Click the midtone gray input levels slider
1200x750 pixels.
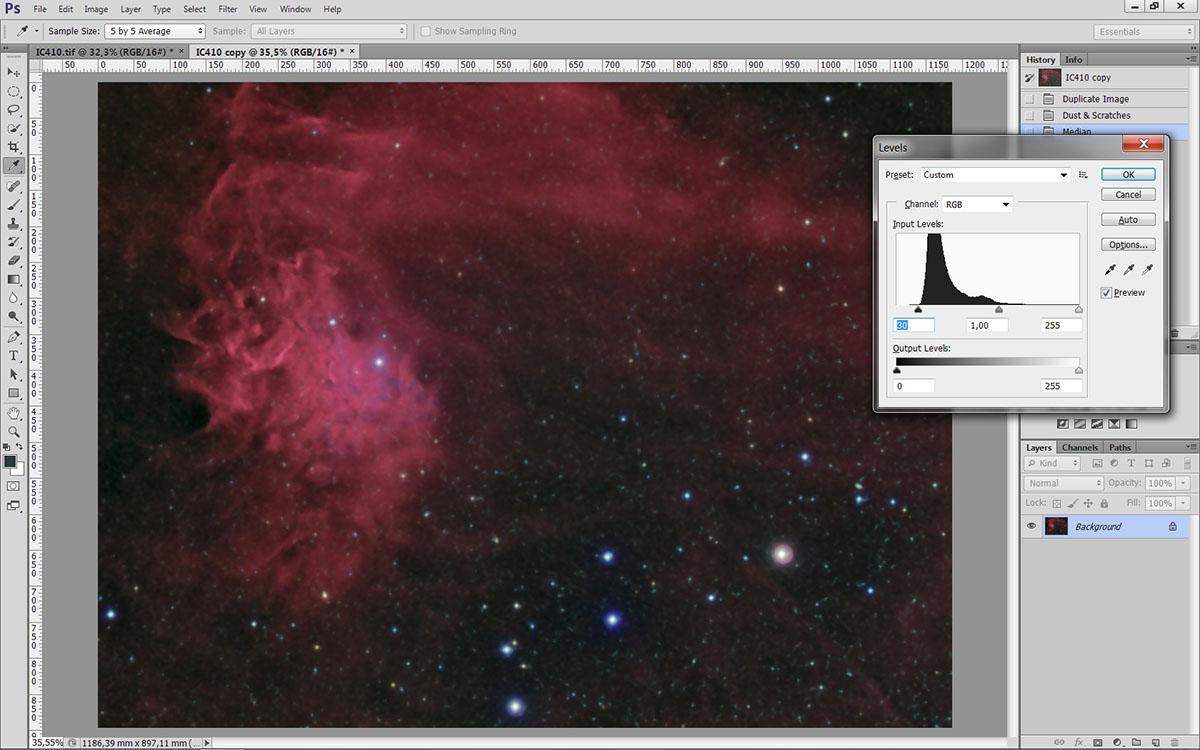tap(998, 310)
